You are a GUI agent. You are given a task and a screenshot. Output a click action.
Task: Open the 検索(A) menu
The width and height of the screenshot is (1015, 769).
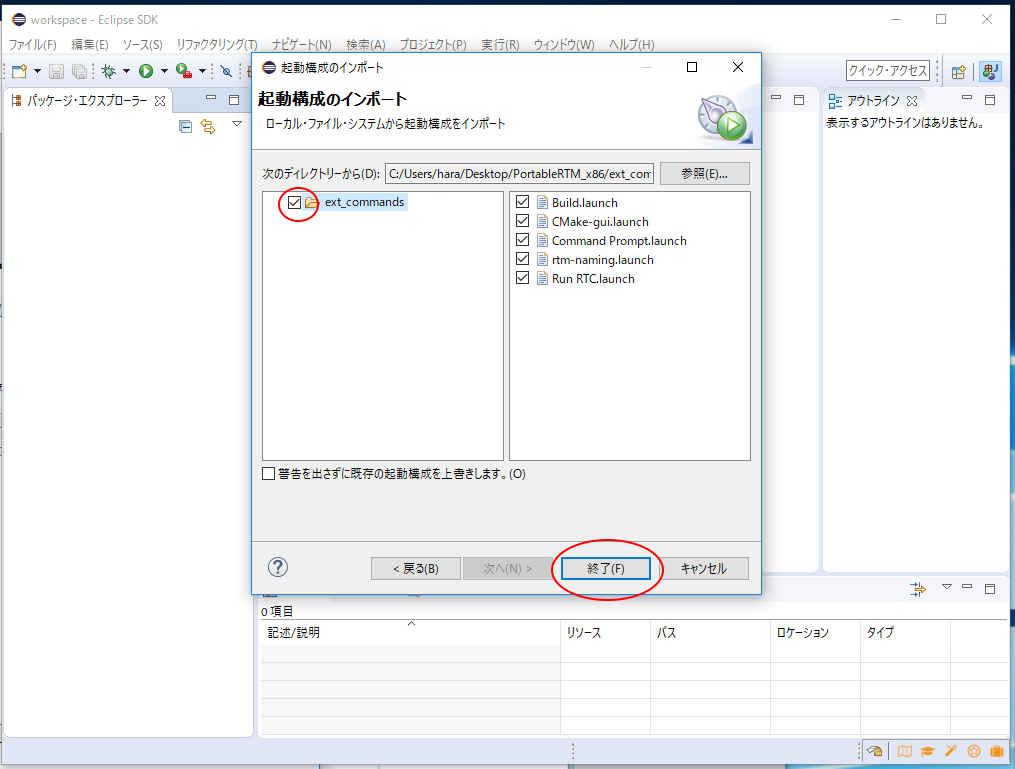(365, 45)
